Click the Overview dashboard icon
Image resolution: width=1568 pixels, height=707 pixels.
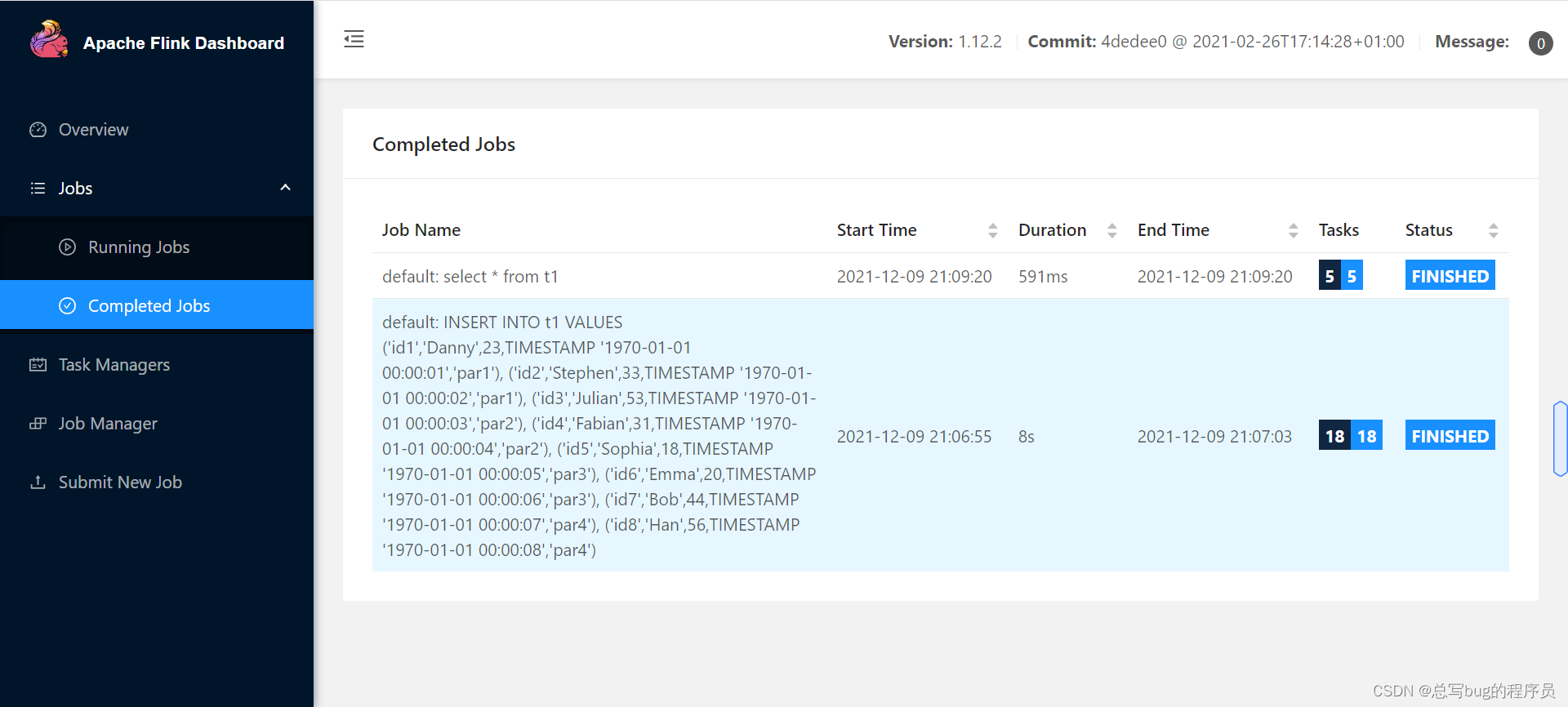pyautogui.click(x=38, y=130)
